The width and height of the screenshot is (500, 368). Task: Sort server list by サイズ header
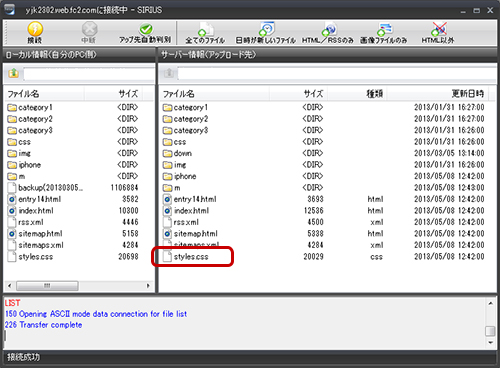(x=298, y=94)
